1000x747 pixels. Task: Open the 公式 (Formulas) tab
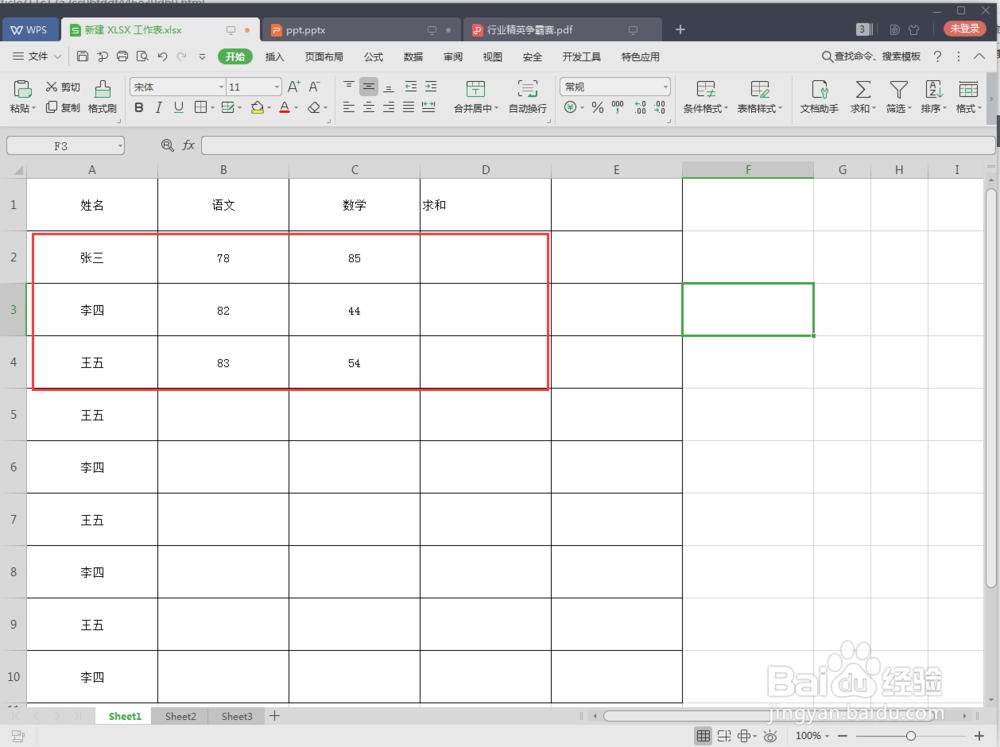(374, 57)
